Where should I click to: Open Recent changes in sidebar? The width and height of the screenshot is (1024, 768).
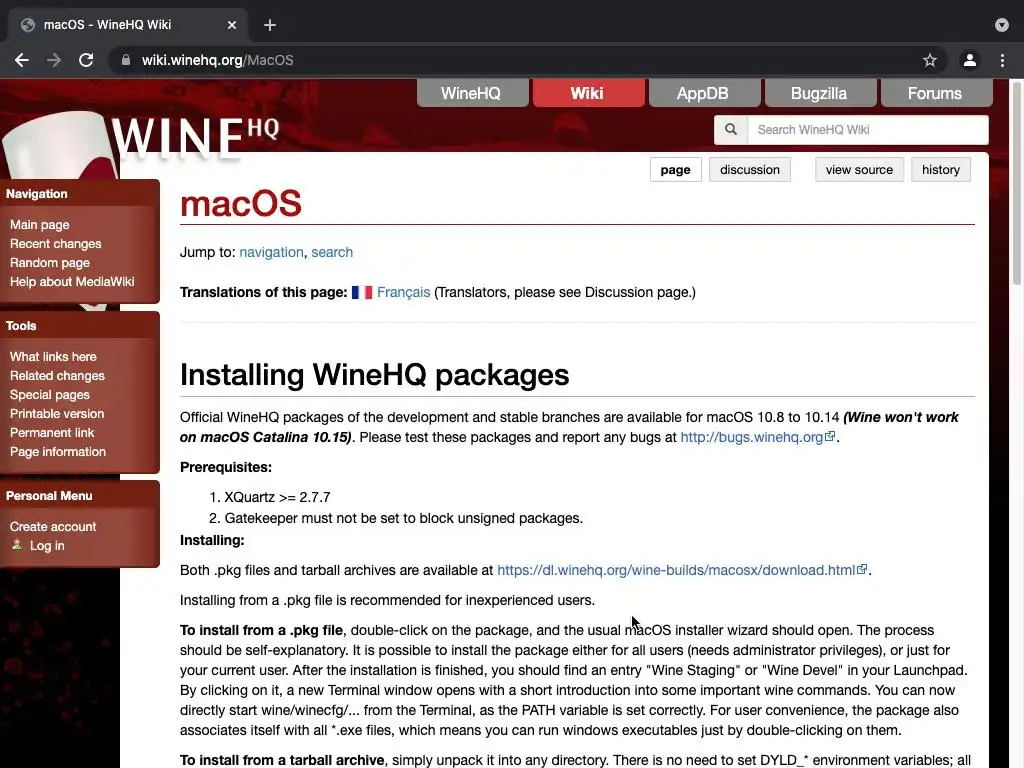point(56,244)
